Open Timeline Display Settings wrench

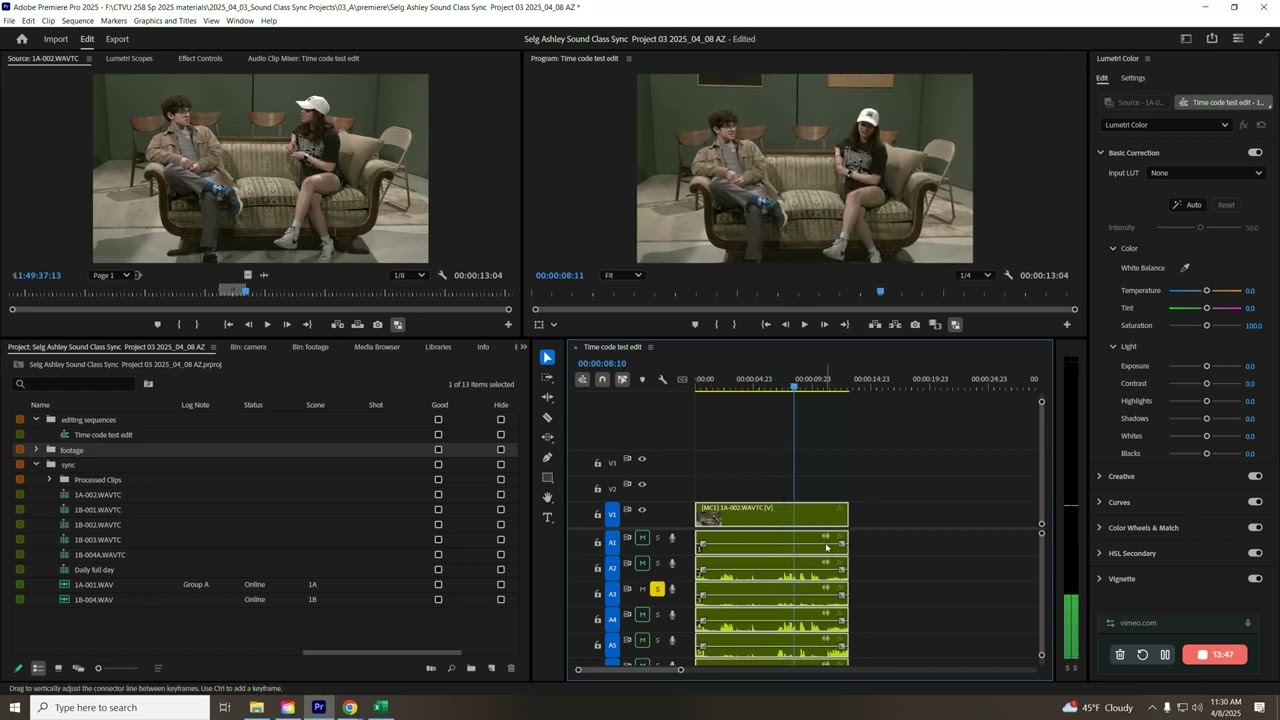[x=662, y=380]
